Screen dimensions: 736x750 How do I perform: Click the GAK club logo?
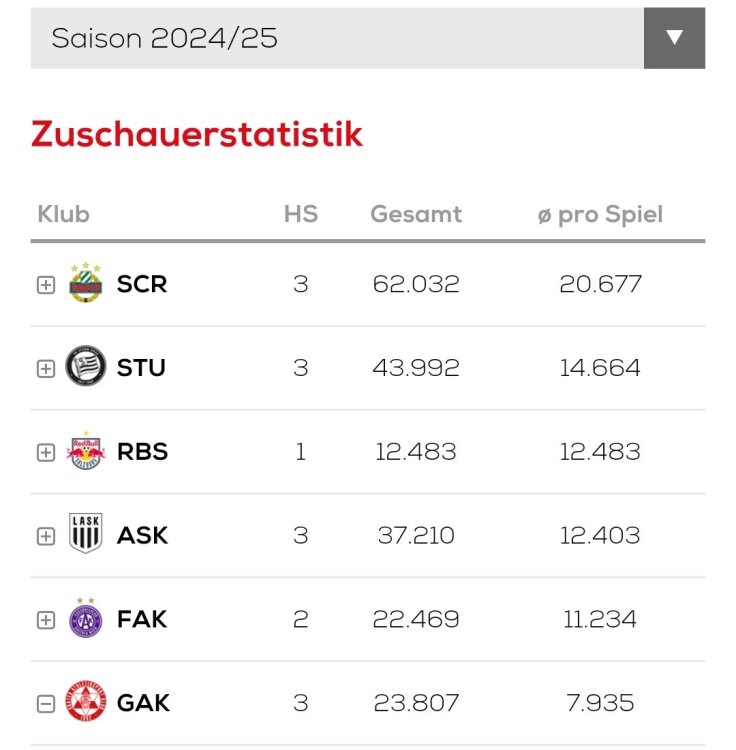[x=85, y=703]
